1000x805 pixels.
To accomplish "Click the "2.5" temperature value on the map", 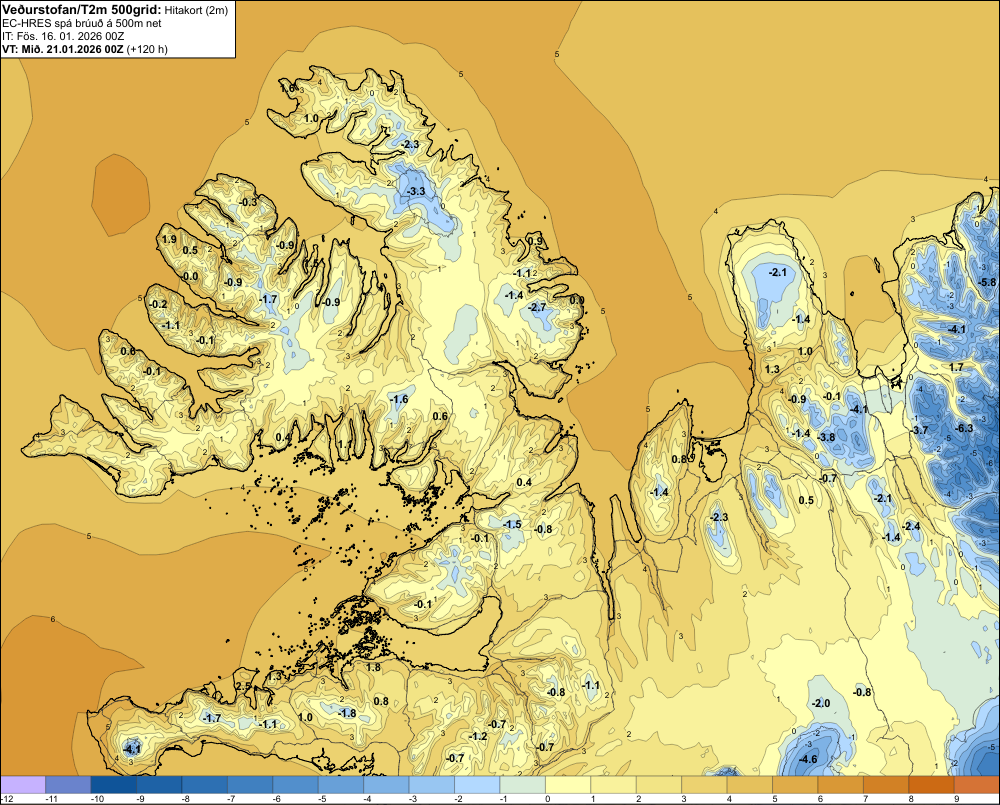I will 243,686.
